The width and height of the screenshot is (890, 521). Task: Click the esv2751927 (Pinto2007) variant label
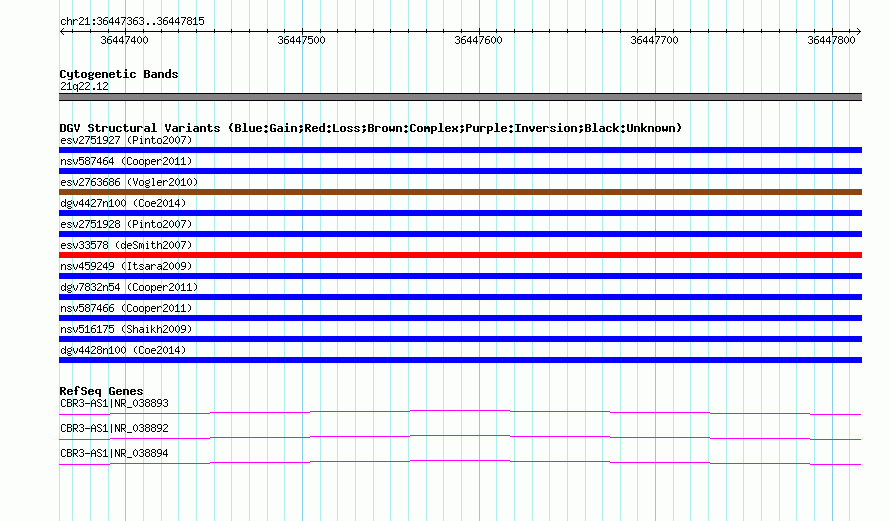tap(126, 140)
